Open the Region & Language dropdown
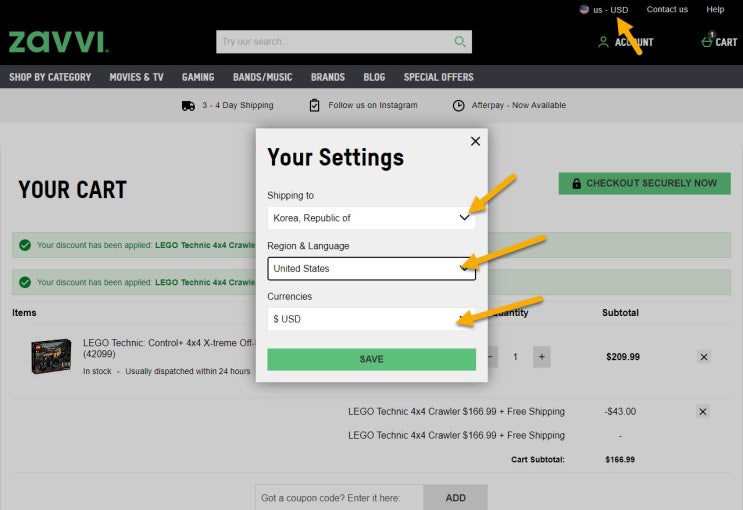Viewport: 743px width, 510px height. [x=372, y=269]
